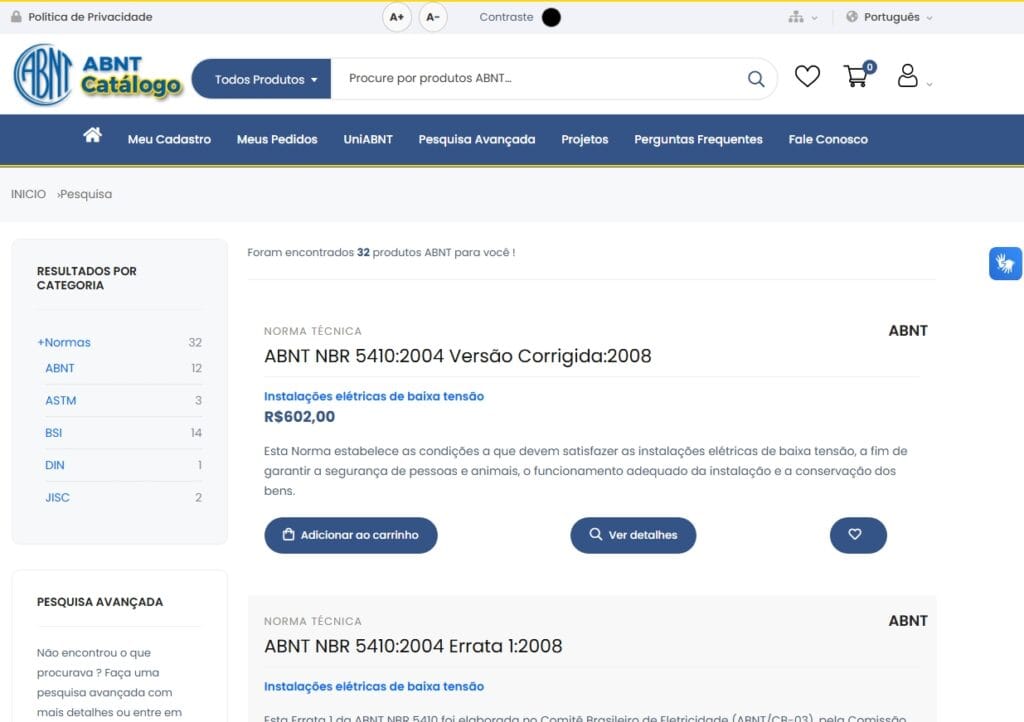The image size is (1024, 722).
Task: Decrease font size with A- button
Action: point(432,17)
